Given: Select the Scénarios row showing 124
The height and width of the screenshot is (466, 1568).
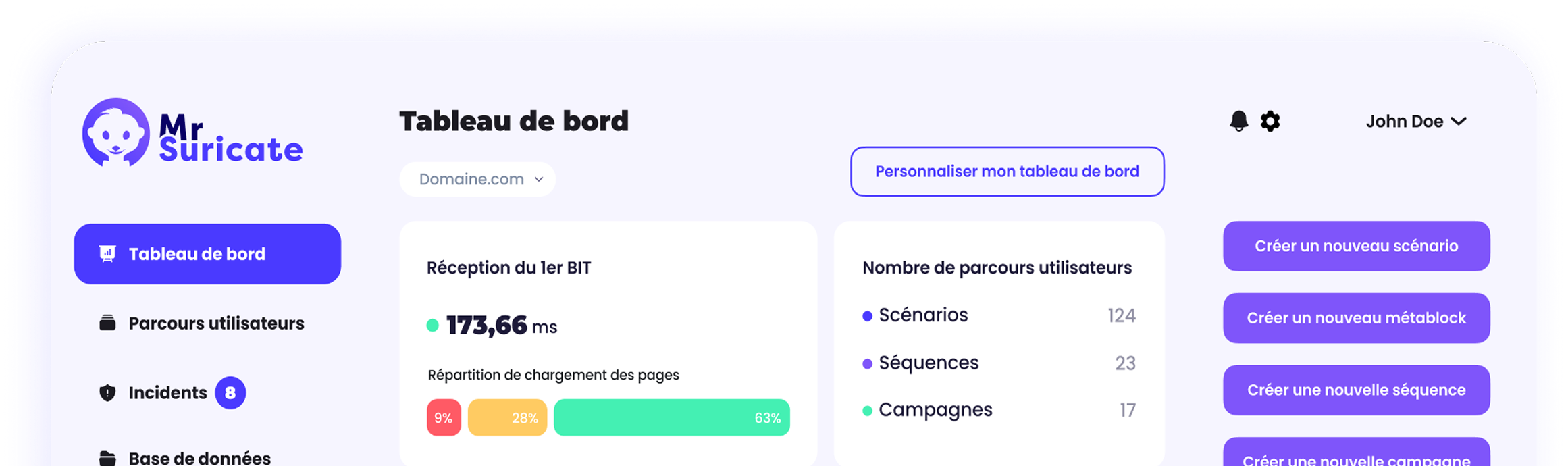Looking at the screenshot, I should (998, 315).
